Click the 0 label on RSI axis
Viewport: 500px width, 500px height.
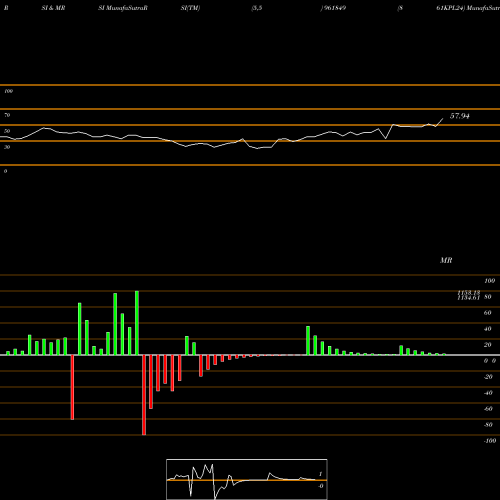pyautogui.click(x=6, y=171)
